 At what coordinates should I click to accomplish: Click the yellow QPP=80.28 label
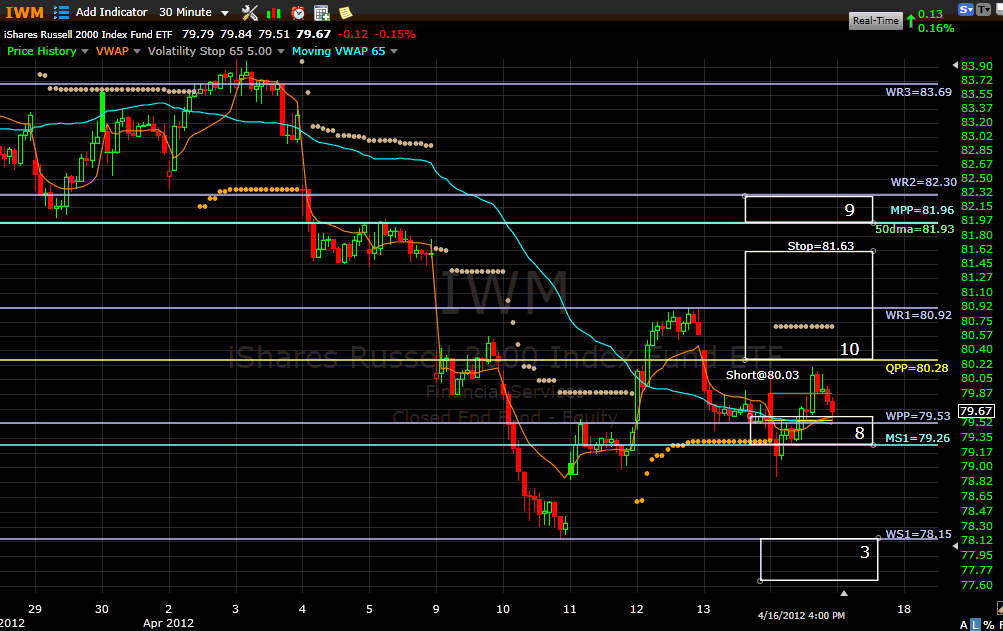coord(917,368)
